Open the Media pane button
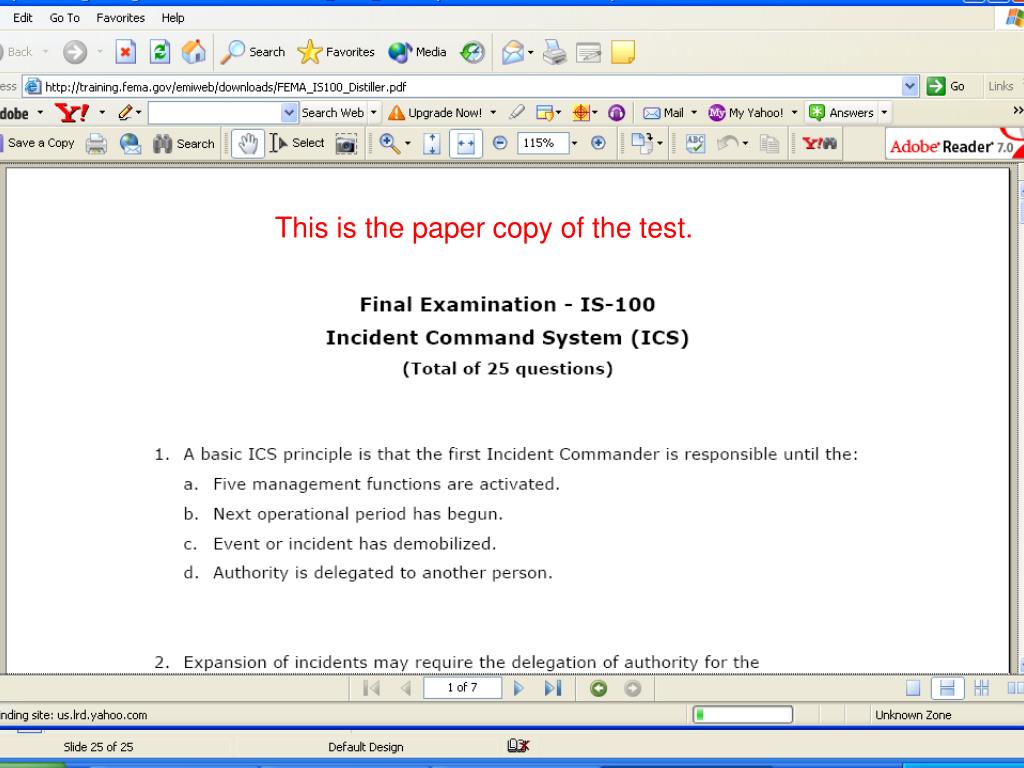Viewport: 1024px width, 768px height. coord(417,52)
